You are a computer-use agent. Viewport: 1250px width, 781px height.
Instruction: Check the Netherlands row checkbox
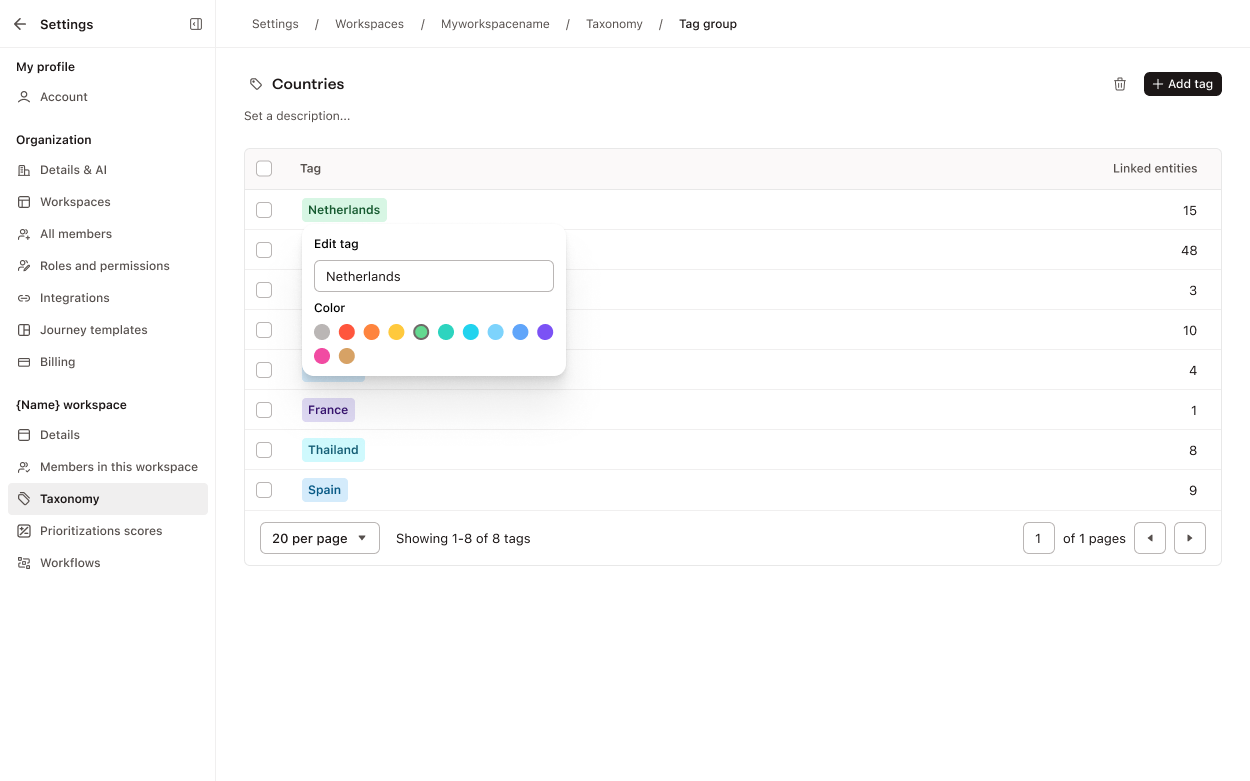point(264,210)
